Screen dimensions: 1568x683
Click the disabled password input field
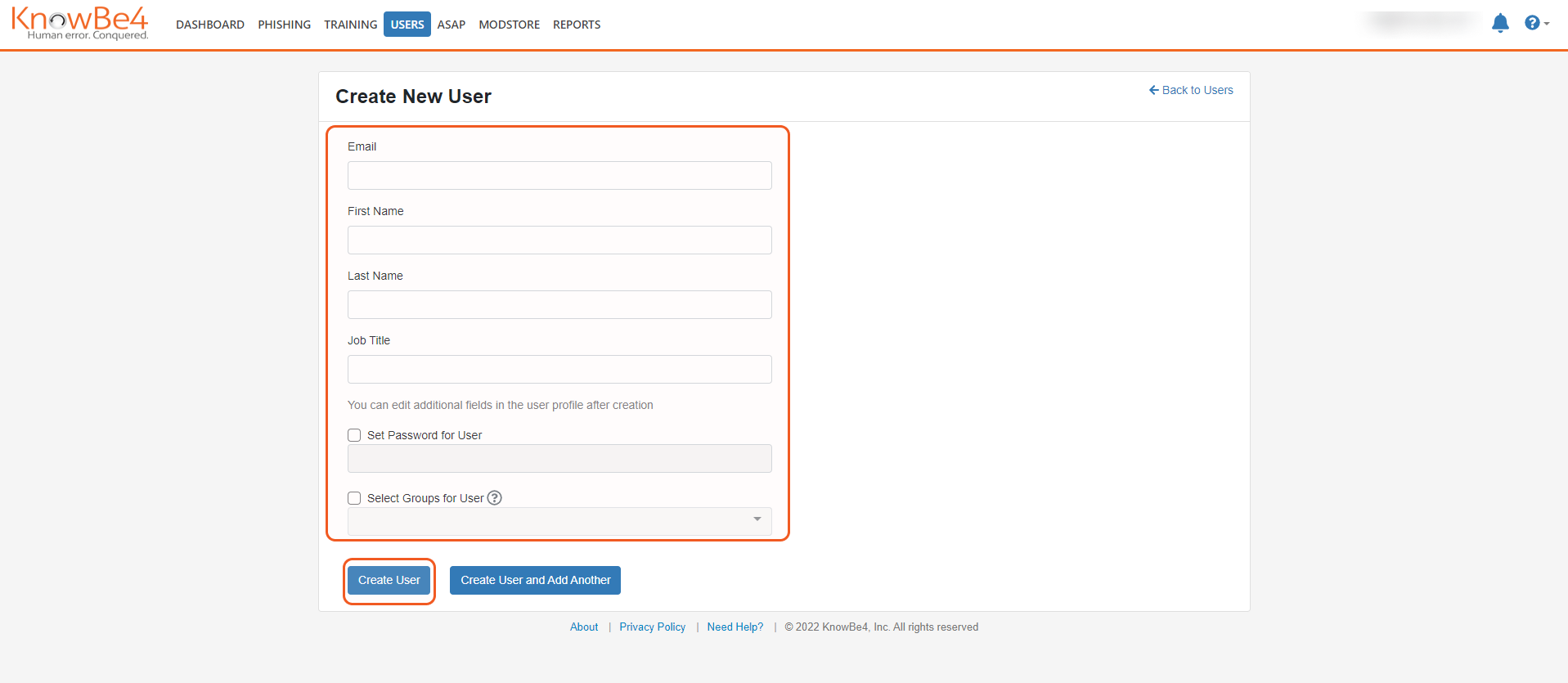pos(559,458)
